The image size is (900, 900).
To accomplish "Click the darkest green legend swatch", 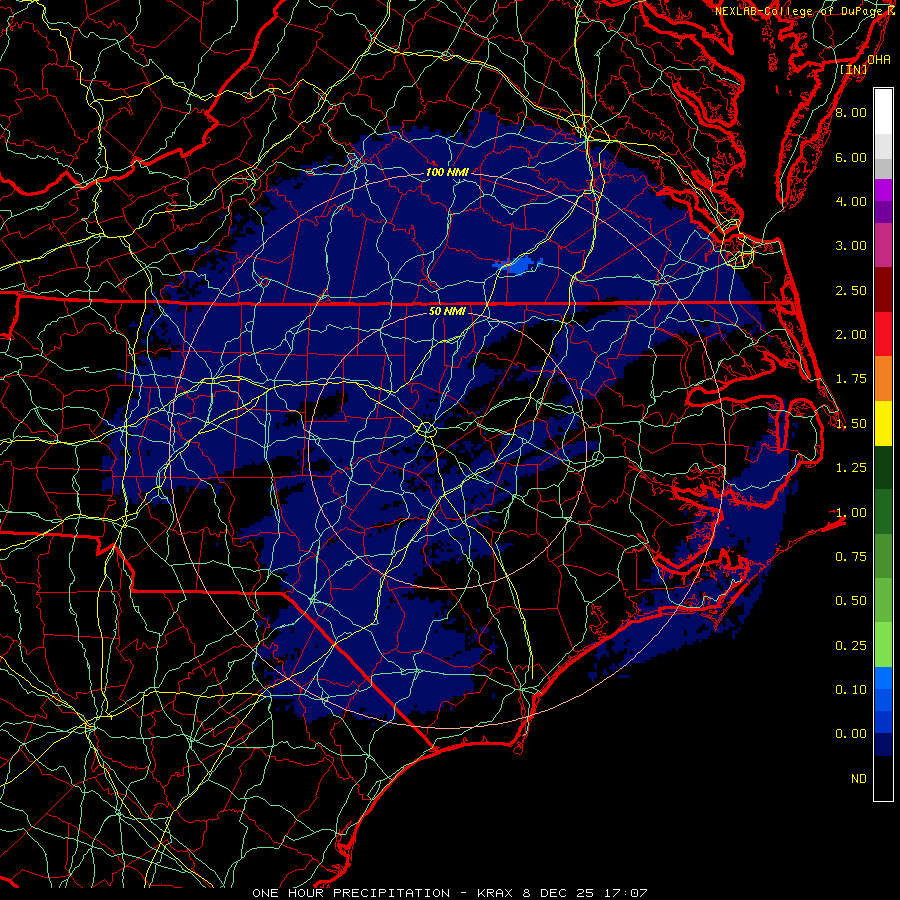I will [x=883, y=467].
